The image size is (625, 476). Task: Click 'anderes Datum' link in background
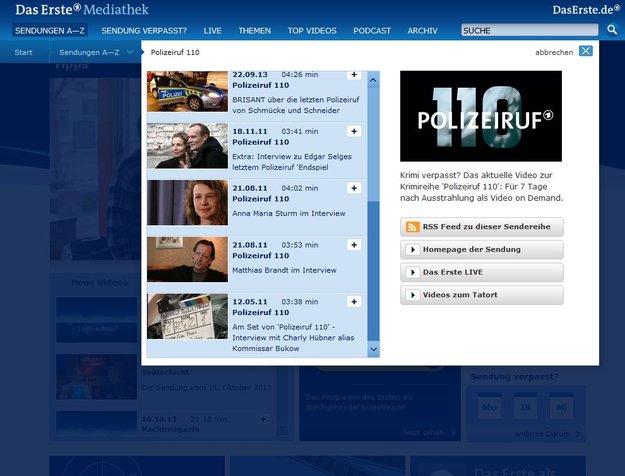547,434
